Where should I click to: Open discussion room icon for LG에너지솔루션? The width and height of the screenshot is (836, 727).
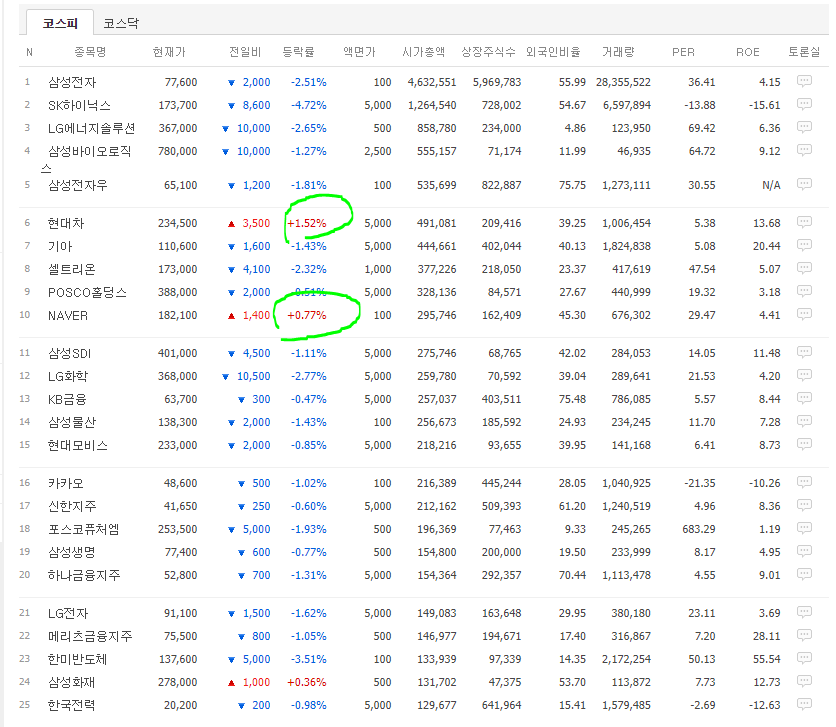click(x=804, y=127)
